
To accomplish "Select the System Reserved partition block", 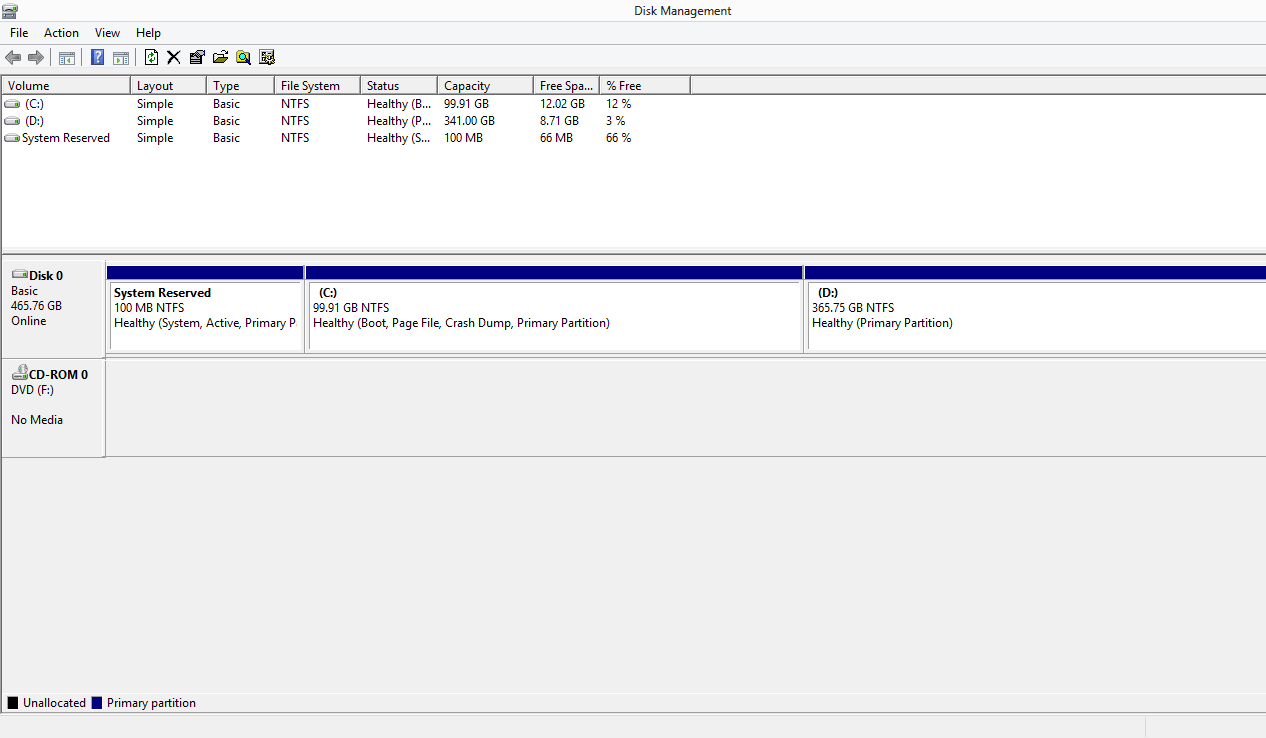I will (205, 308).
